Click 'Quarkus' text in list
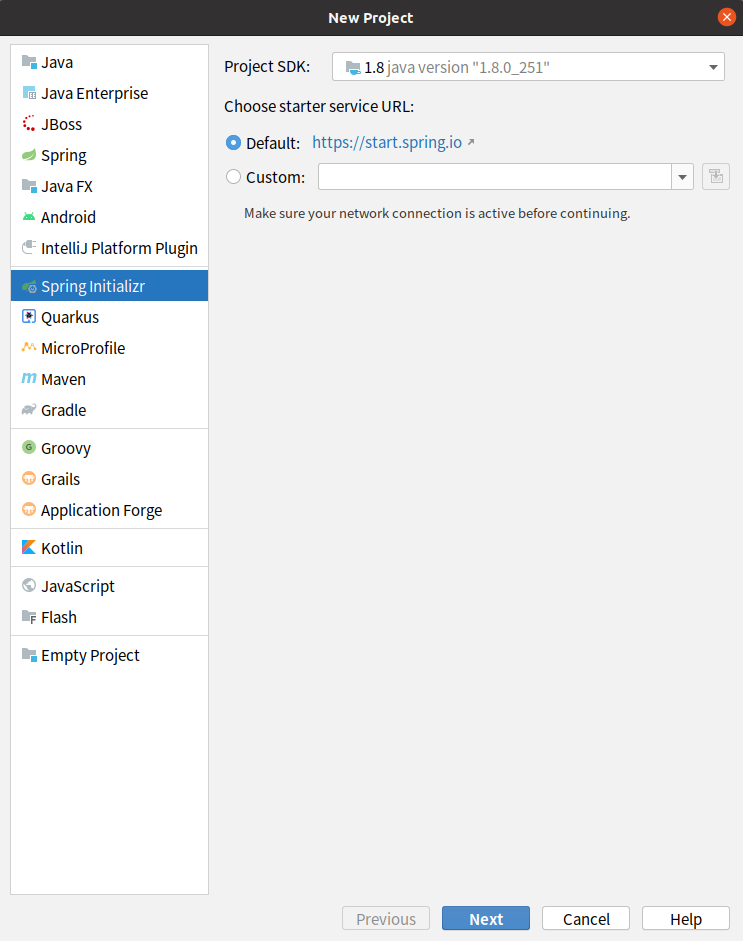The width and height of the screenshot is (743, 941). click(x=70, y=317)
